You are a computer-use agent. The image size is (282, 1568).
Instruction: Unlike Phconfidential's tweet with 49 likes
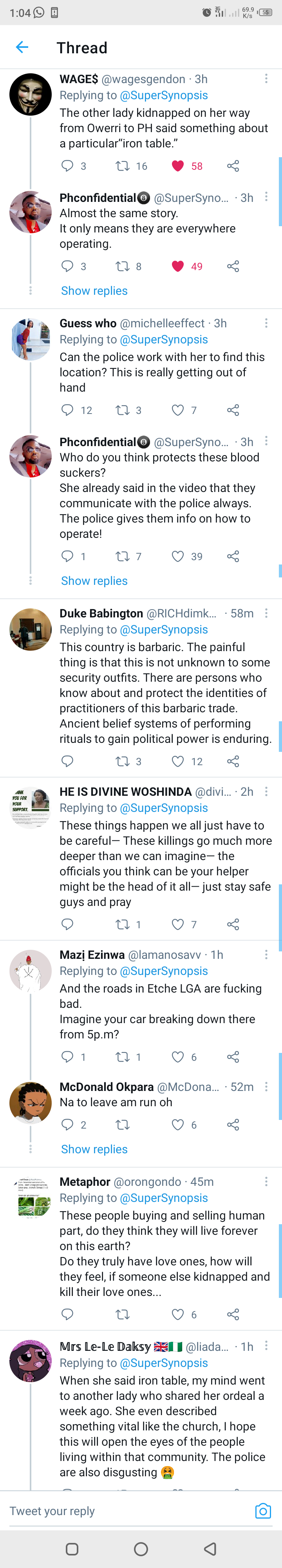click(x=177, y=266)
